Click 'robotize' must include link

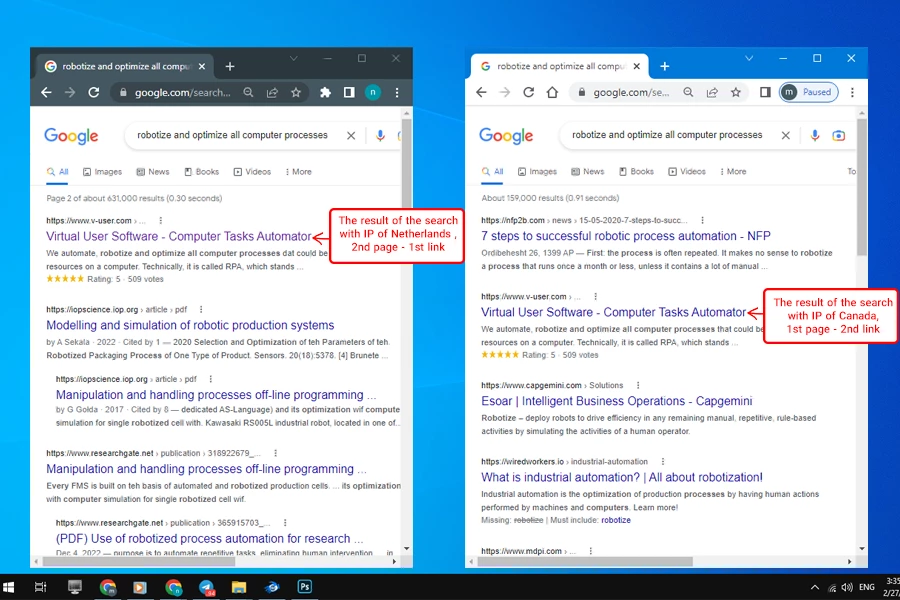pyautogui.click(x=616, y=520)
